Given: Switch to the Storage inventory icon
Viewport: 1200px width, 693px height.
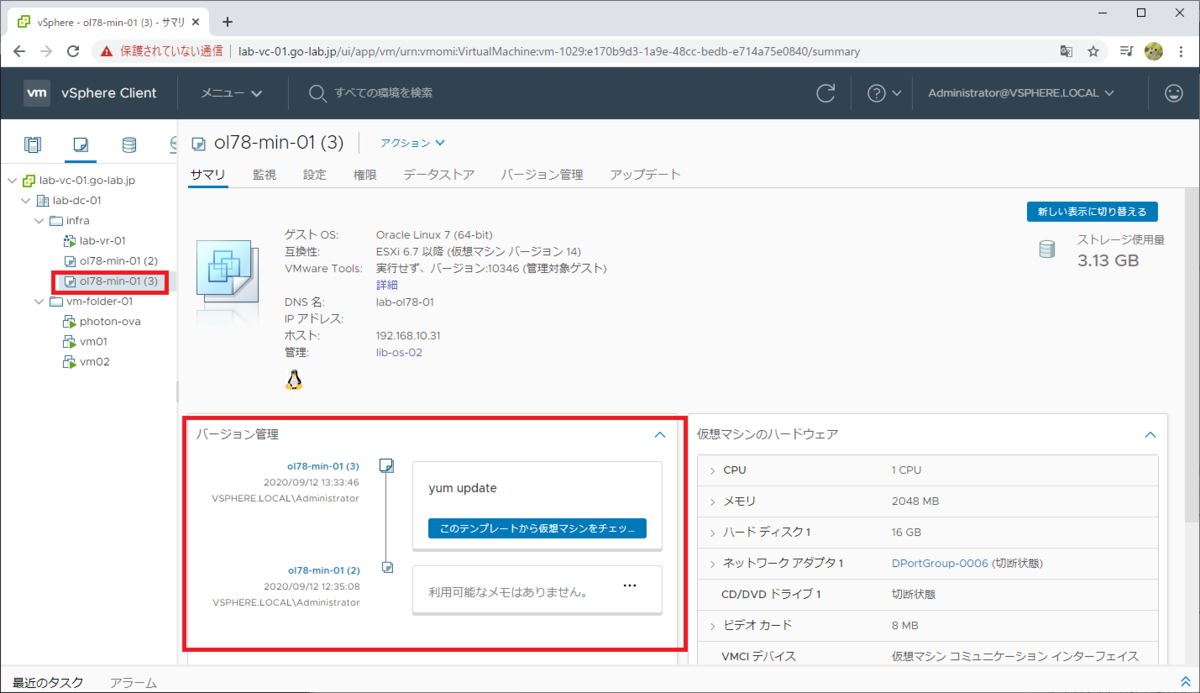Looking at the screenshot, I should (x=129, y=145).
